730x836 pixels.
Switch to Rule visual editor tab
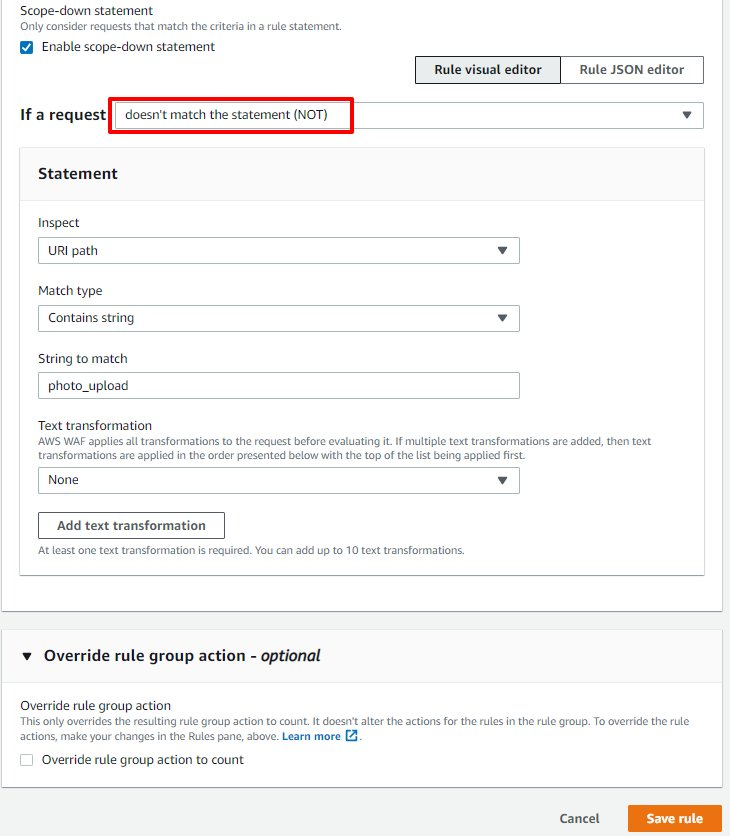[x=488, y=70]
